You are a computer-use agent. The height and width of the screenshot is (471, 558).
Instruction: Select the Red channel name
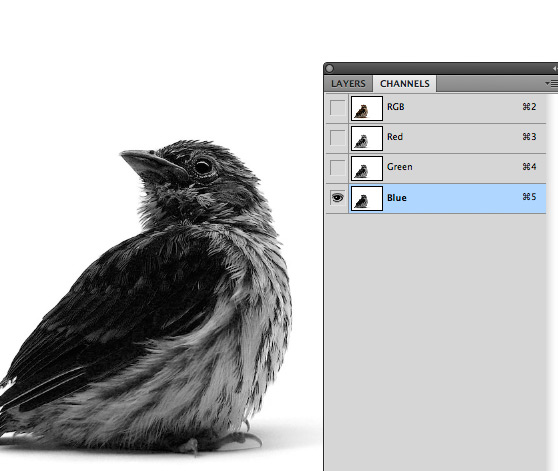click(x=395, y=137)
